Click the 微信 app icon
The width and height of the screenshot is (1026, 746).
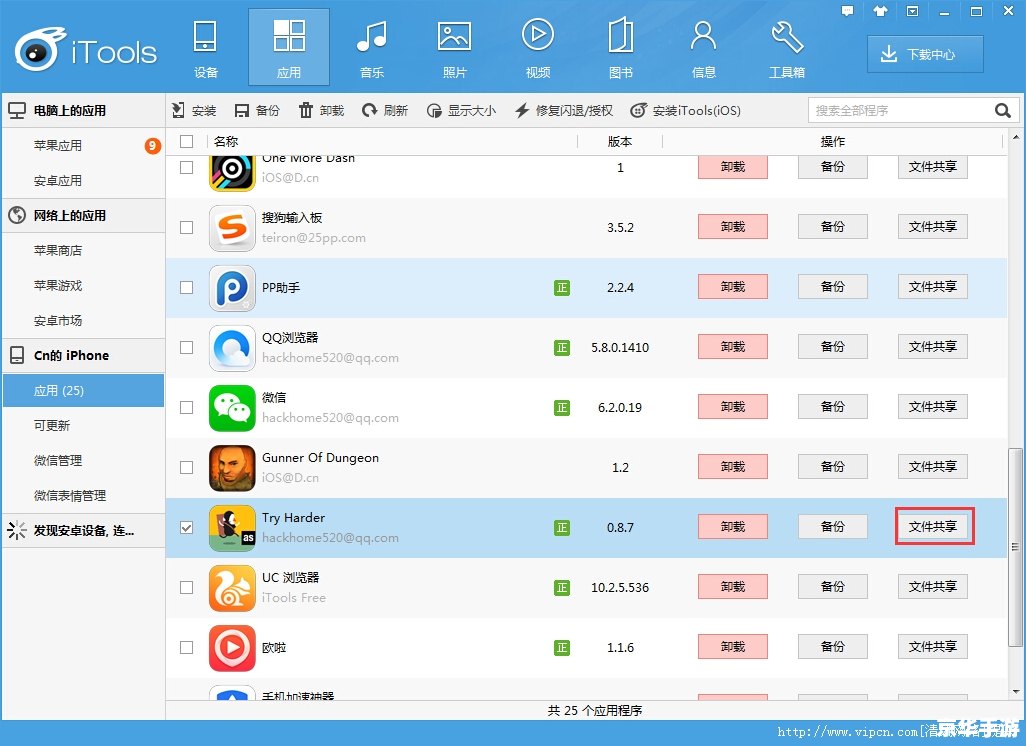[232, 408]
